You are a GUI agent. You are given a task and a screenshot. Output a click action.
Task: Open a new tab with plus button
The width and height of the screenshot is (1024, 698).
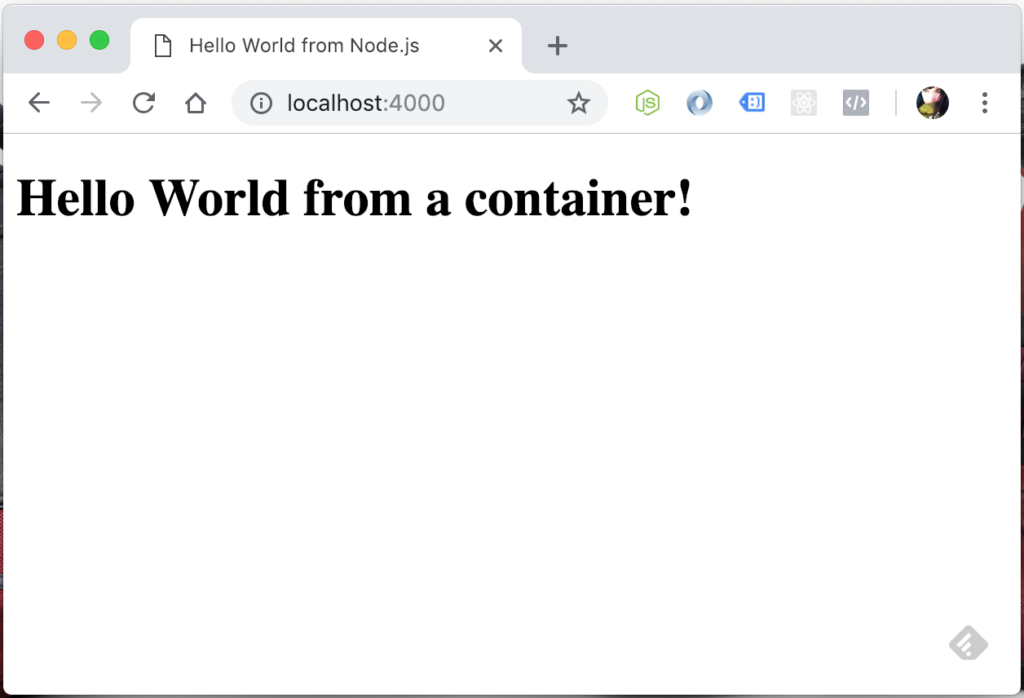pos(557,46)
